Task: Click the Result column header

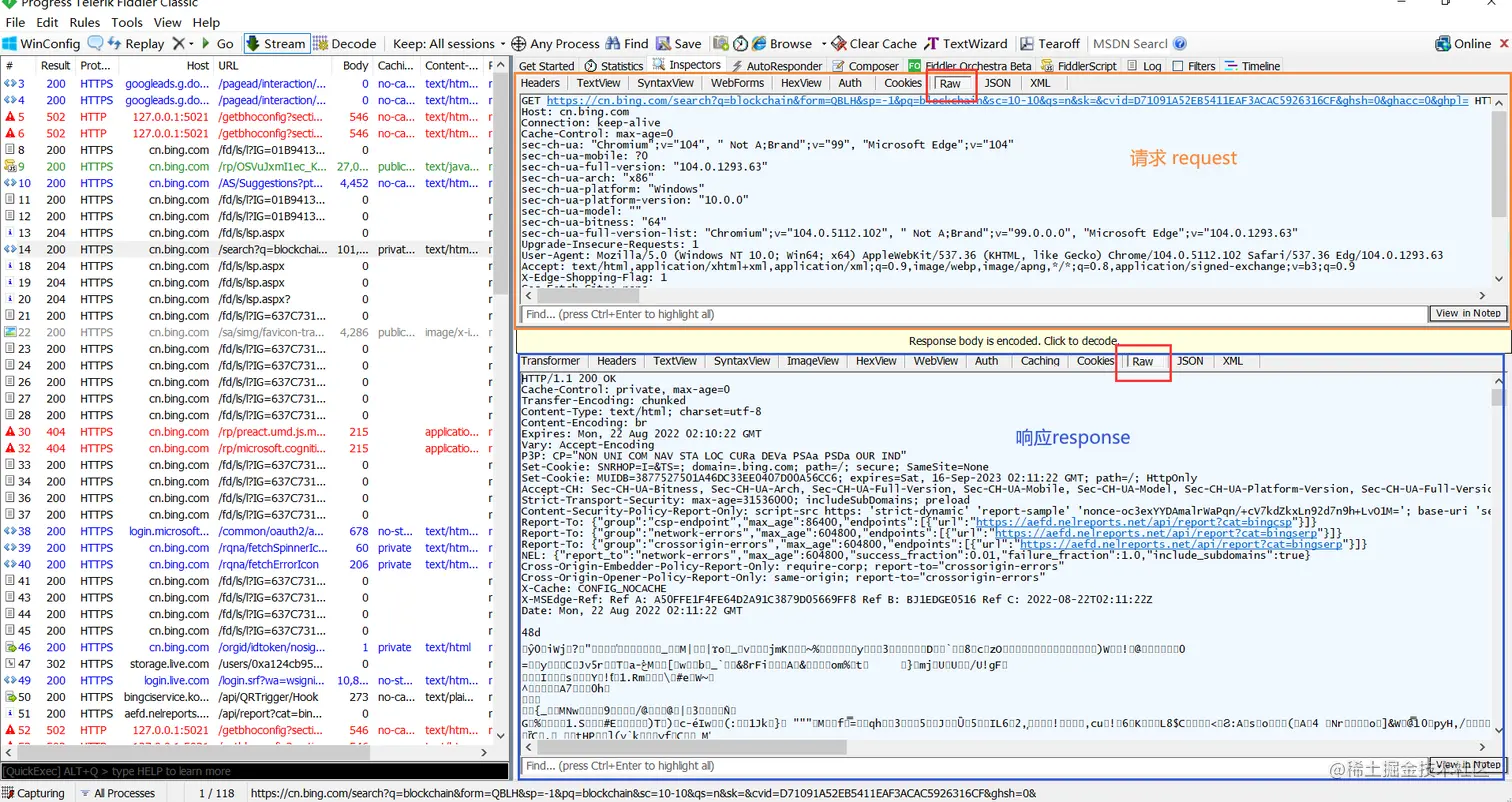Action: (55, 65)
